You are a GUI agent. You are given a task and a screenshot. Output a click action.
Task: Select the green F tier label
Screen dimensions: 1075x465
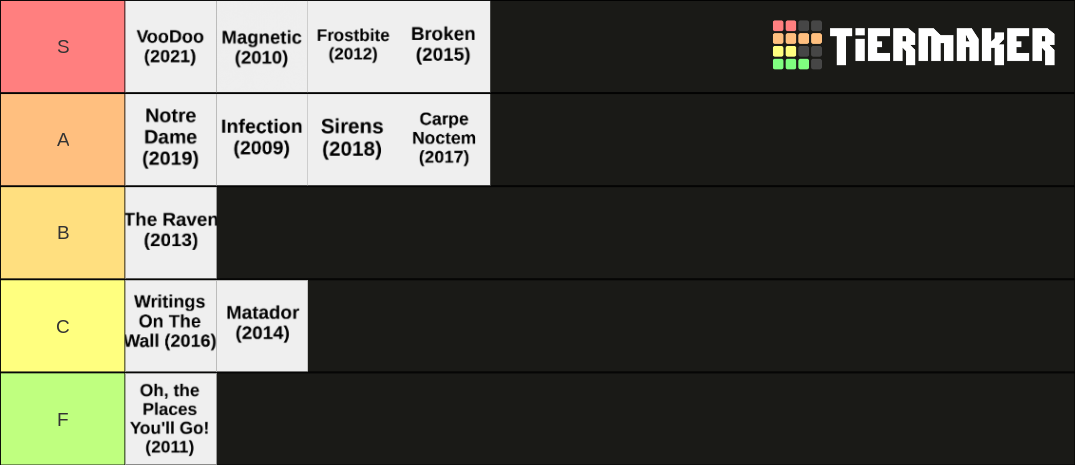point(62,419)
